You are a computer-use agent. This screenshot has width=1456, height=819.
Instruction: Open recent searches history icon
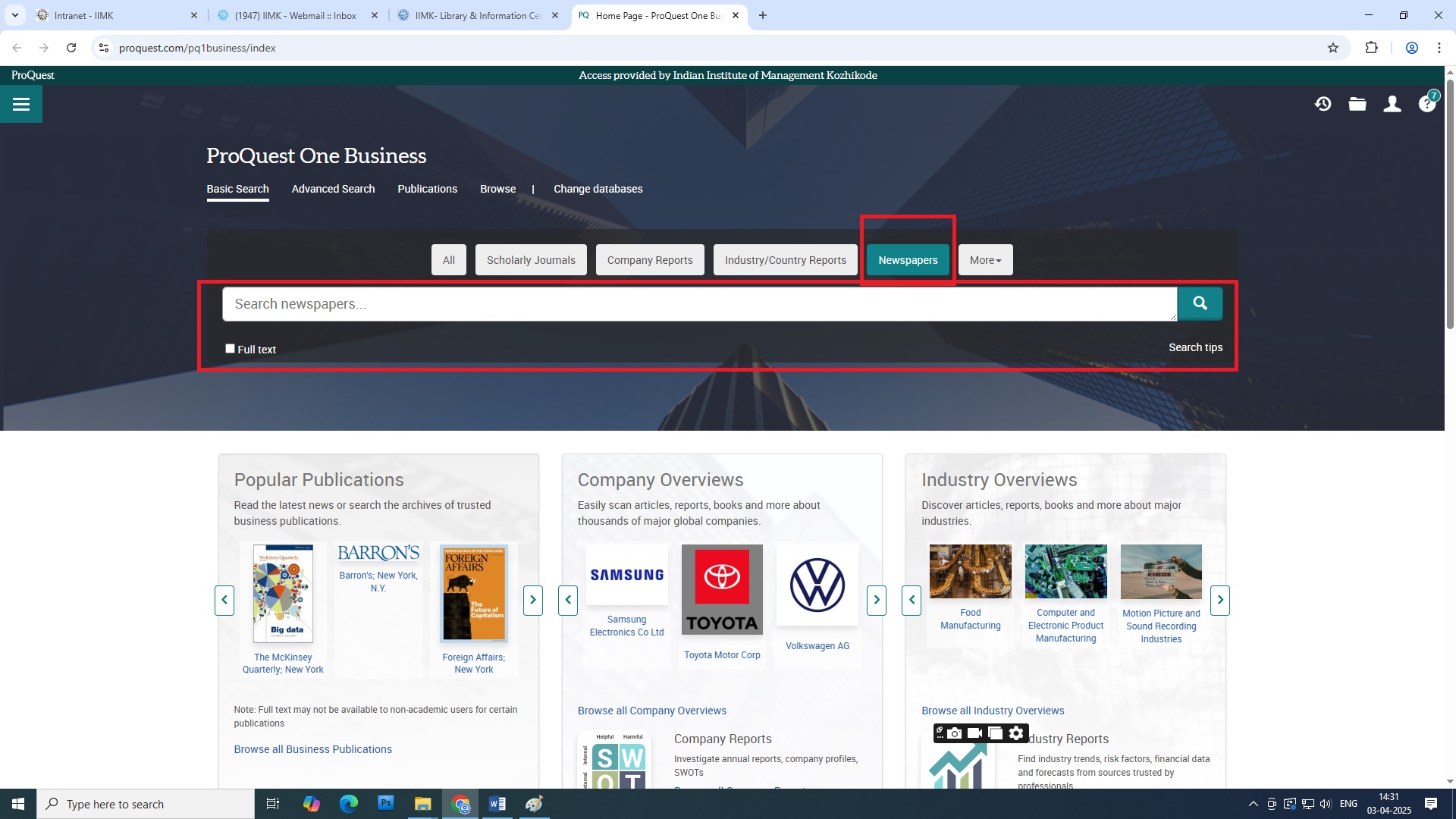(x=1323, y=104)
